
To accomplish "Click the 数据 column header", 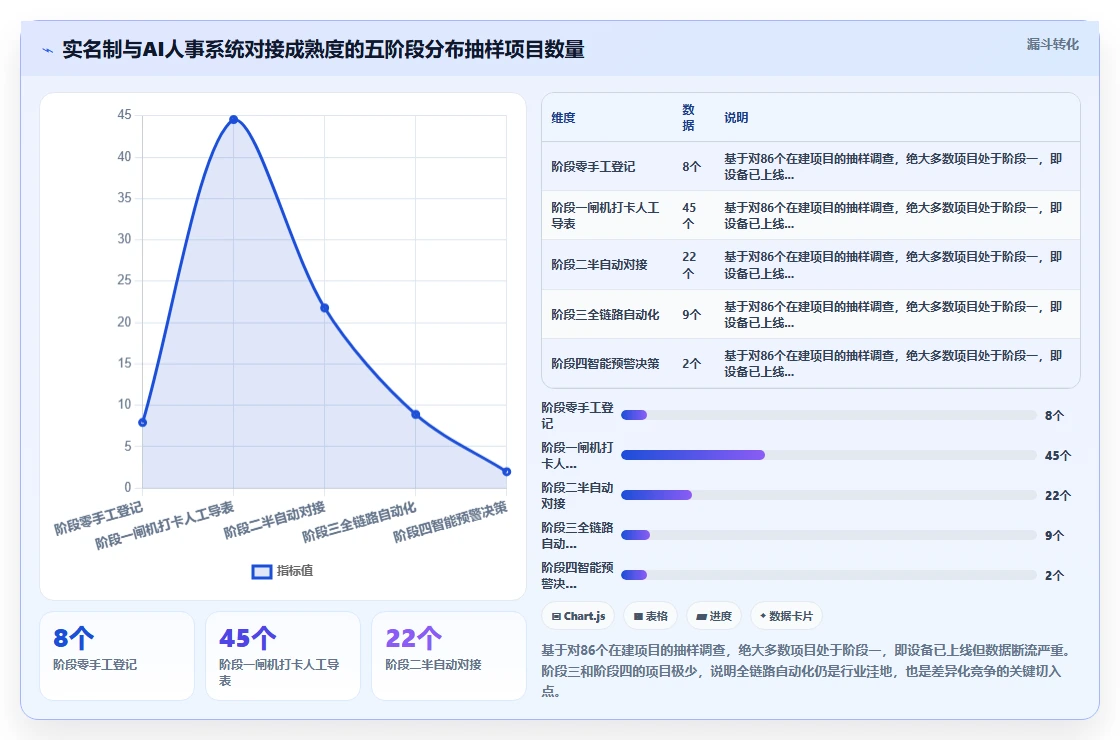I will [x=689, y=117].
